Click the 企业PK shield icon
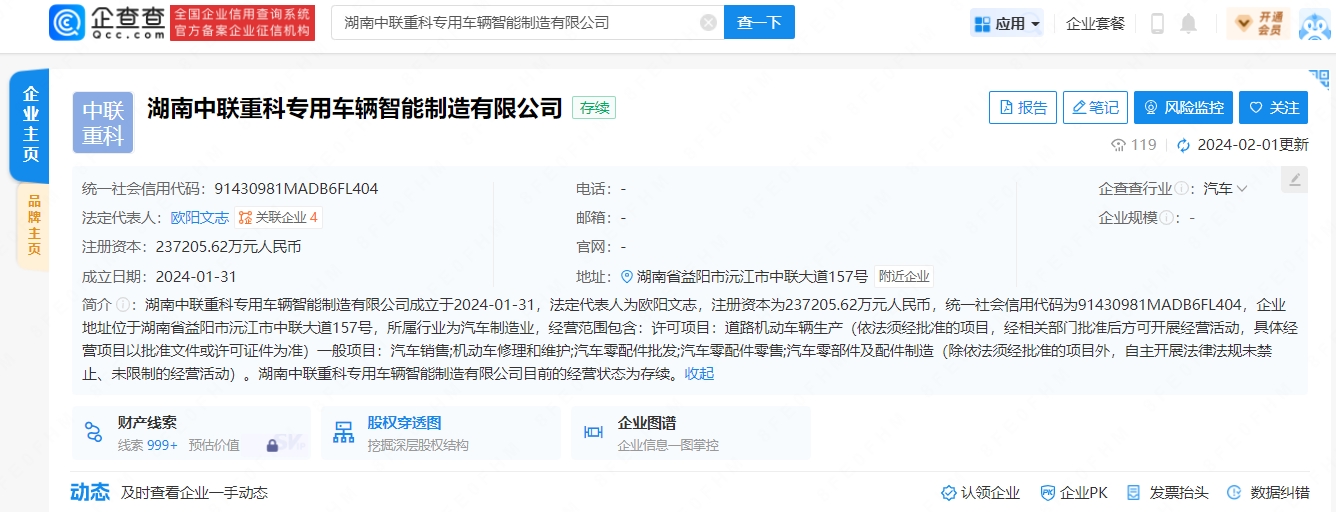Screen dimensions: 1336x512 tap(1048, 493)
